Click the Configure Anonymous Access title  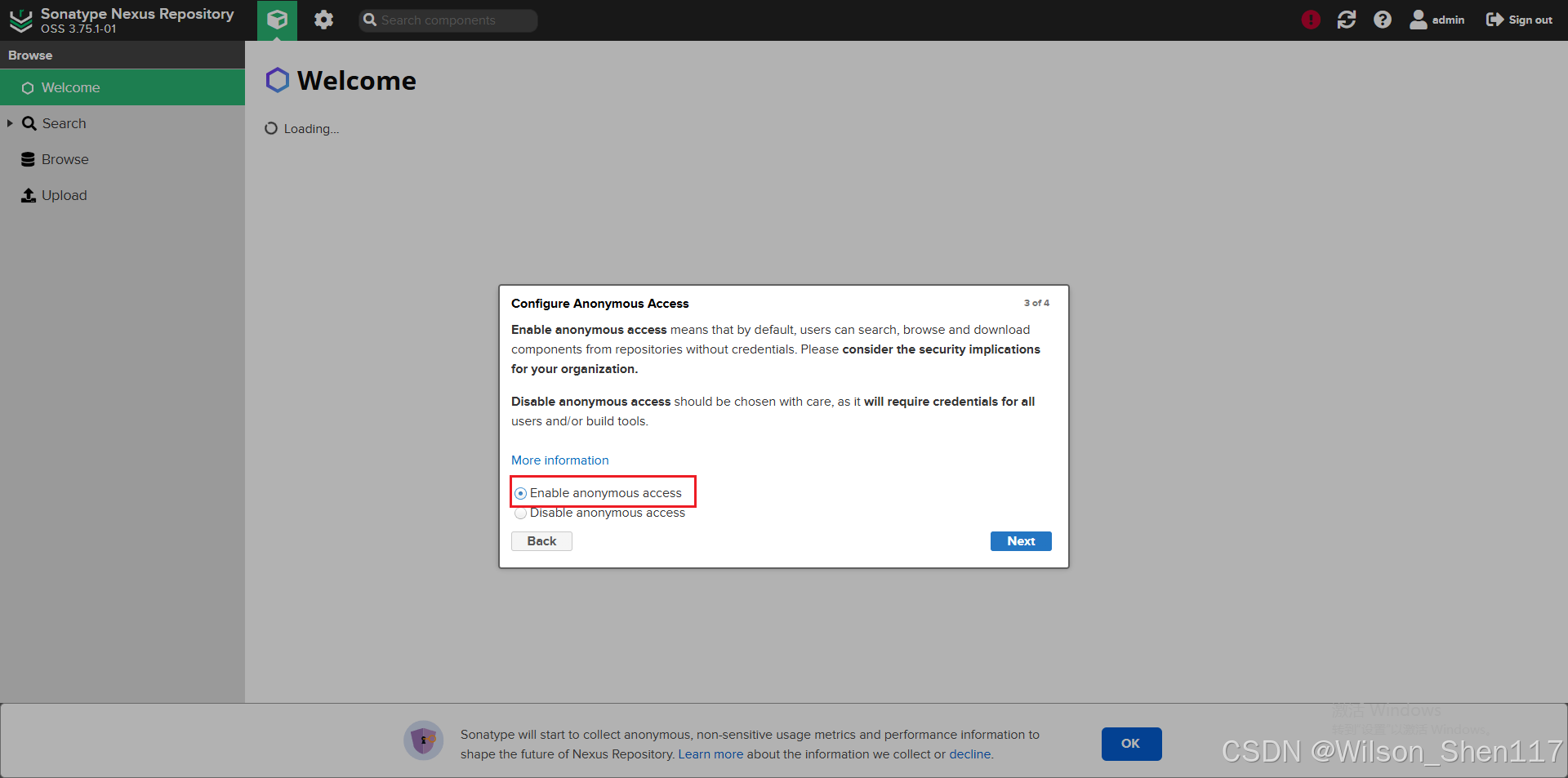(x=599, y=304)
